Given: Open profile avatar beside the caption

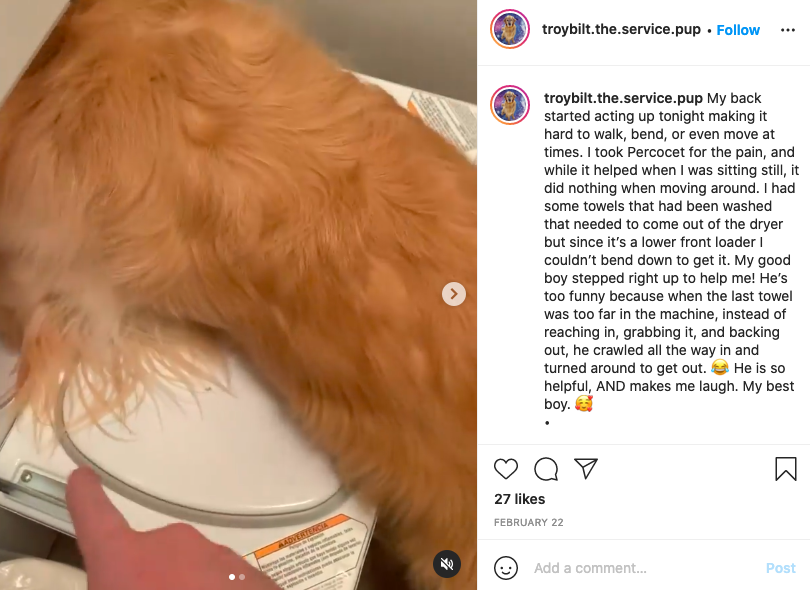Looking at the screenshot, I should click(510, 105).
